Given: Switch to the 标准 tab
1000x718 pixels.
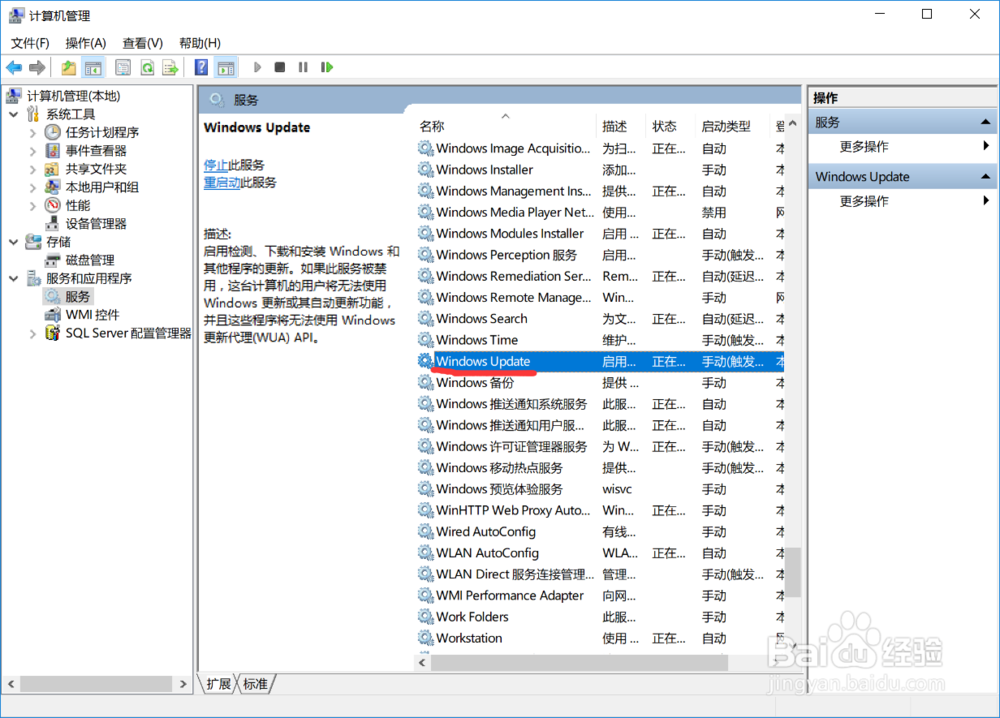Looking at the screenshot, I should [256, 684].
